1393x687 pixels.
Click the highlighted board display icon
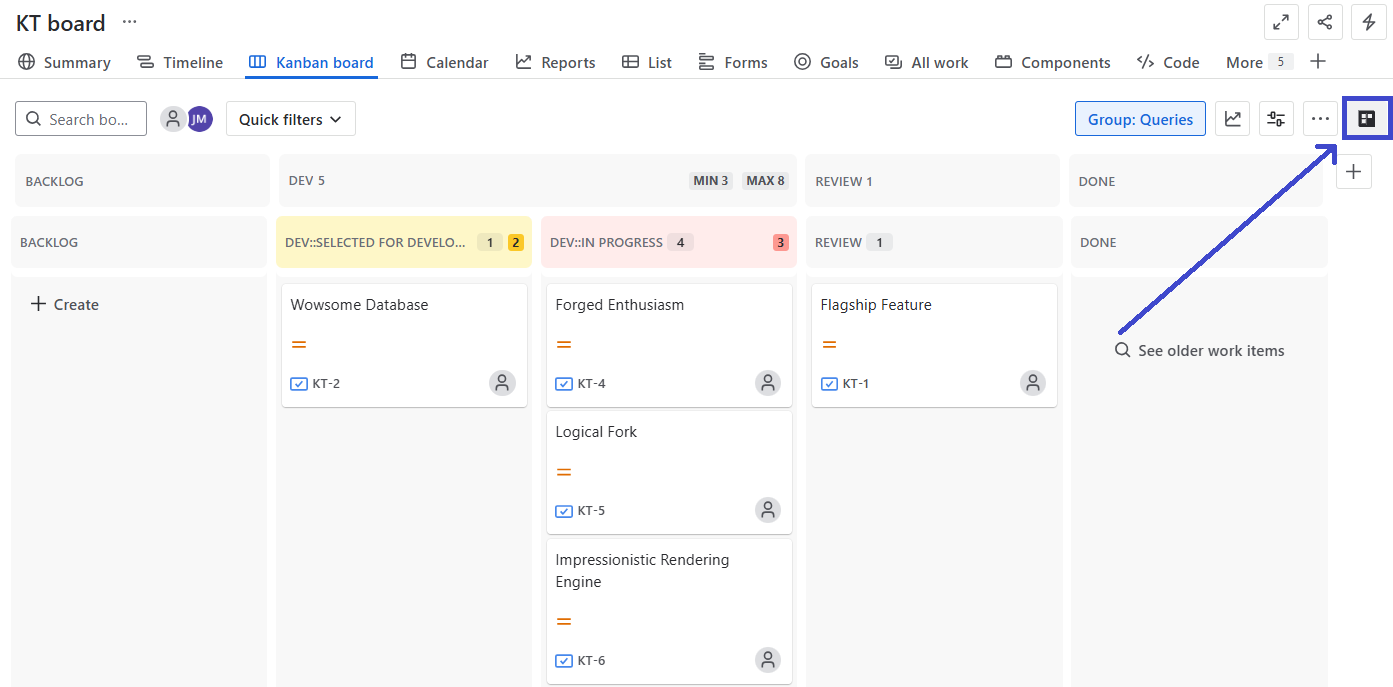pyautogui.click(x=1367, y=118)
